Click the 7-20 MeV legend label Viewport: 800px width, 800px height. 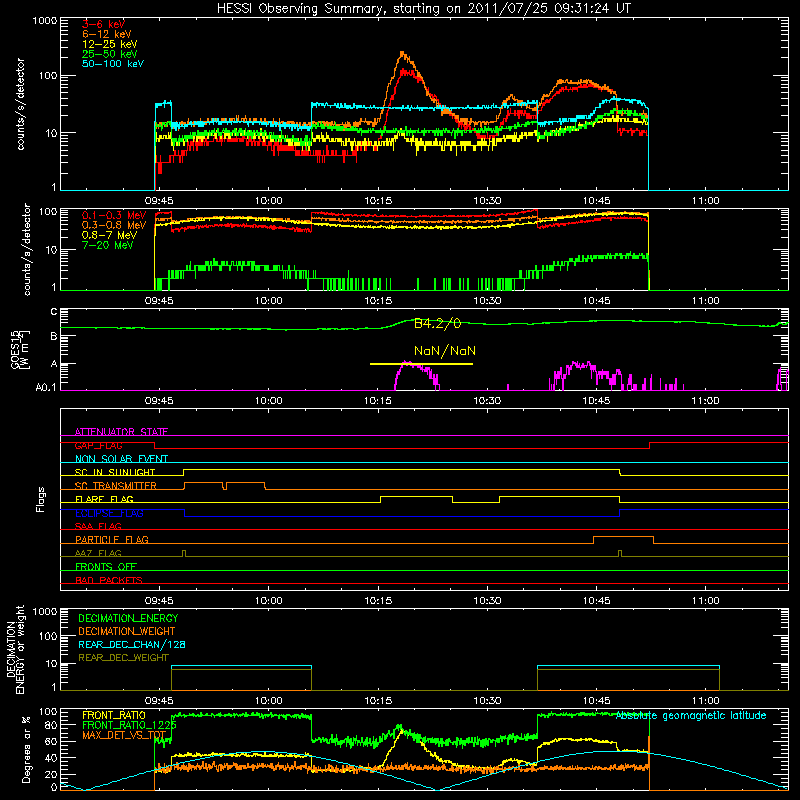pos(107,245)
